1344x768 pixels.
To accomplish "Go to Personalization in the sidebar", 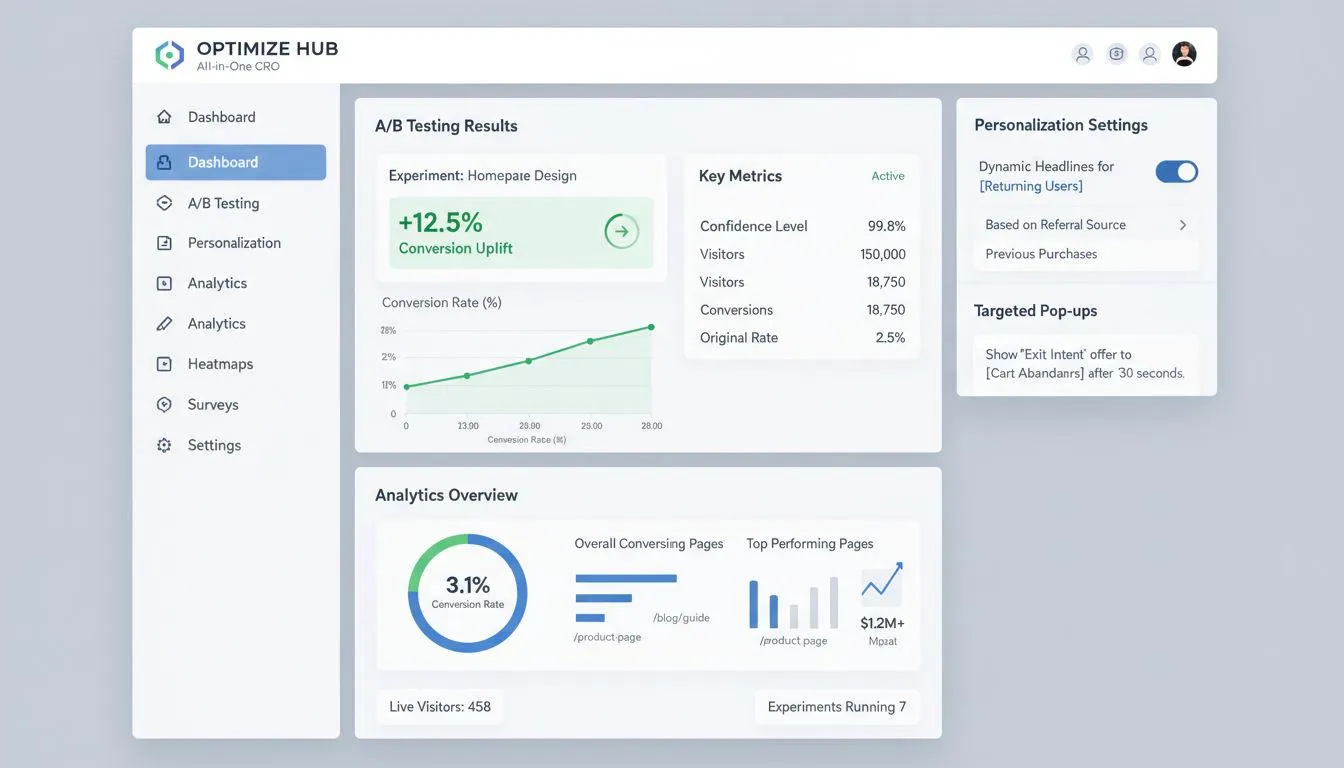I will pyautogui.click(x=236, y=243).
